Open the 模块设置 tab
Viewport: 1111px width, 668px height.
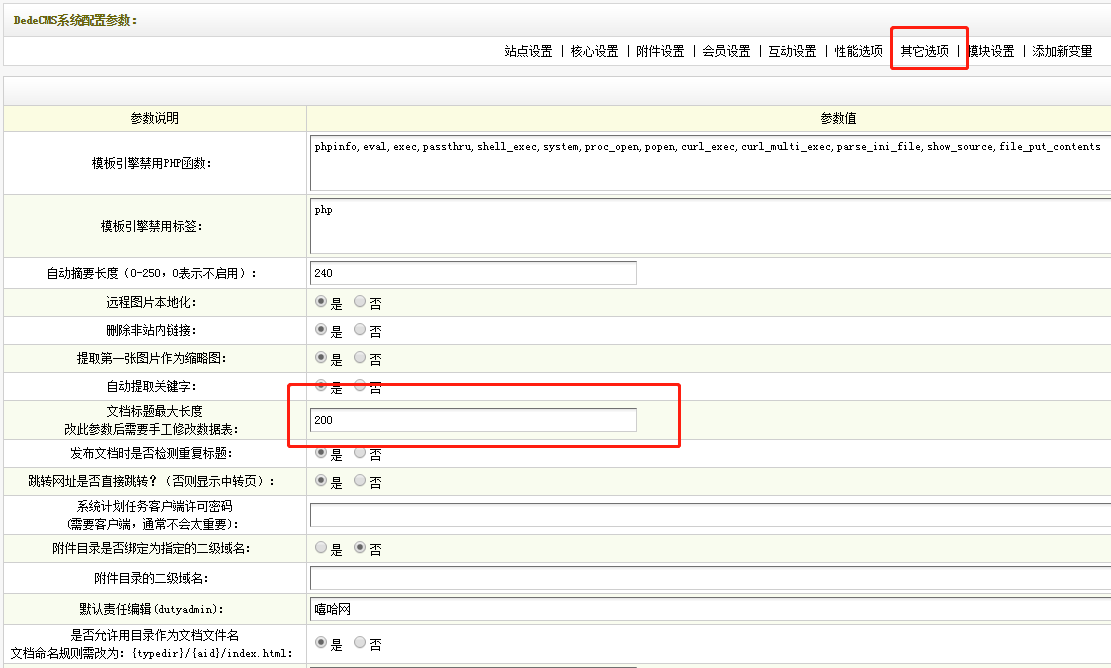(x=991, y=51)
